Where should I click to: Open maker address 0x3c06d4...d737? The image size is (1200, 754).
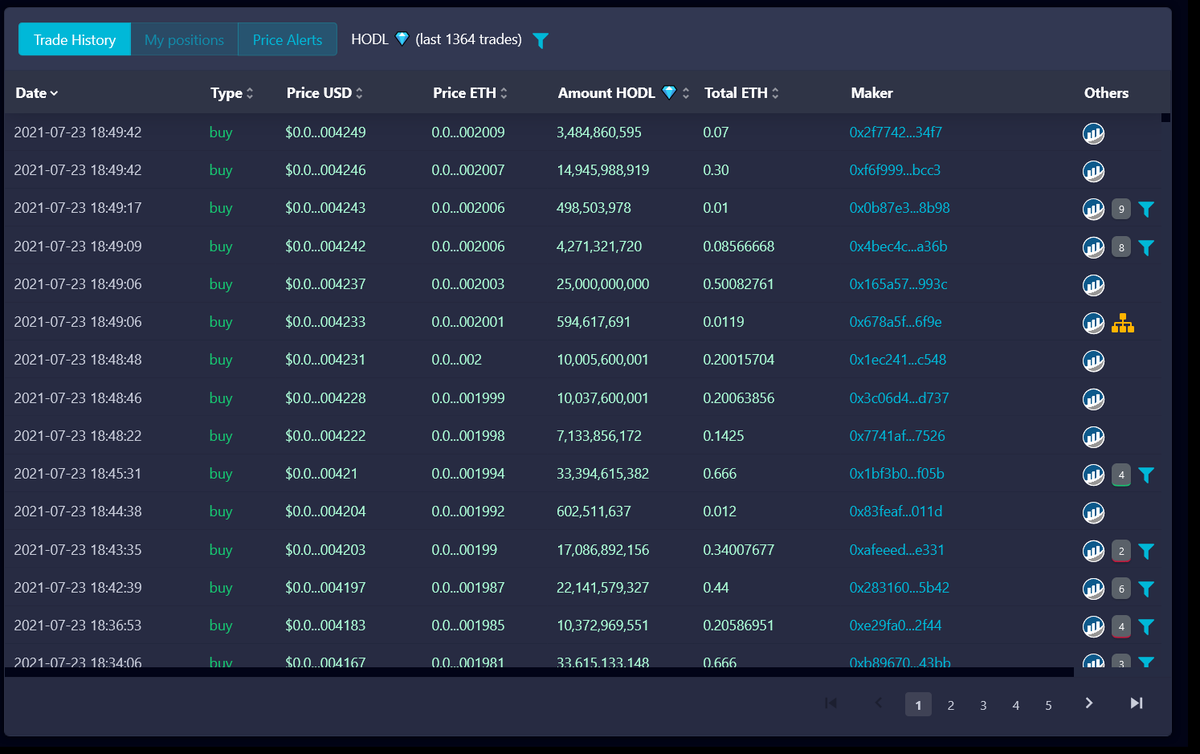coord(899,398)
